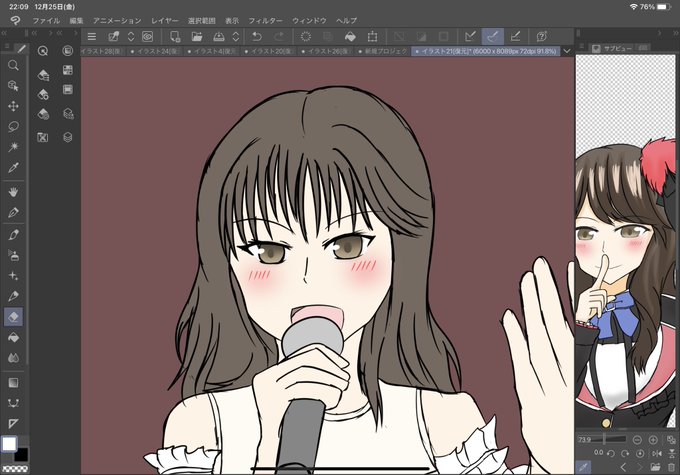Click the Sub View zoom-in plus button

point(653,440)
